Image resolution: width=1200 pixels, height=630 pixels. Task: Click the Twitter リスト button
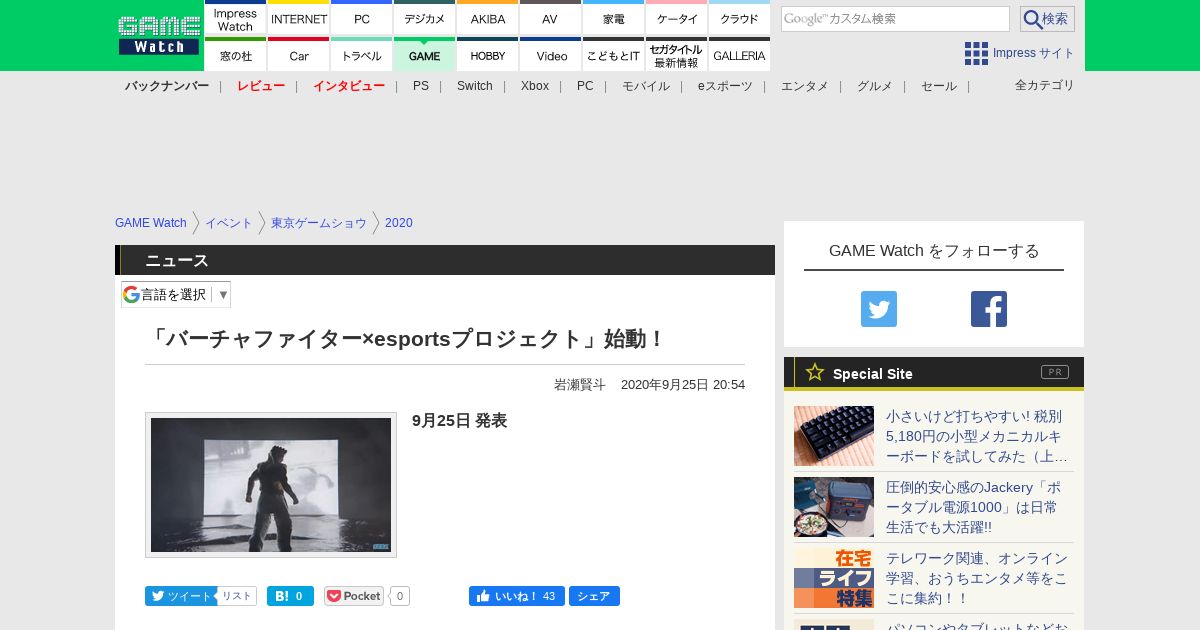237,596
